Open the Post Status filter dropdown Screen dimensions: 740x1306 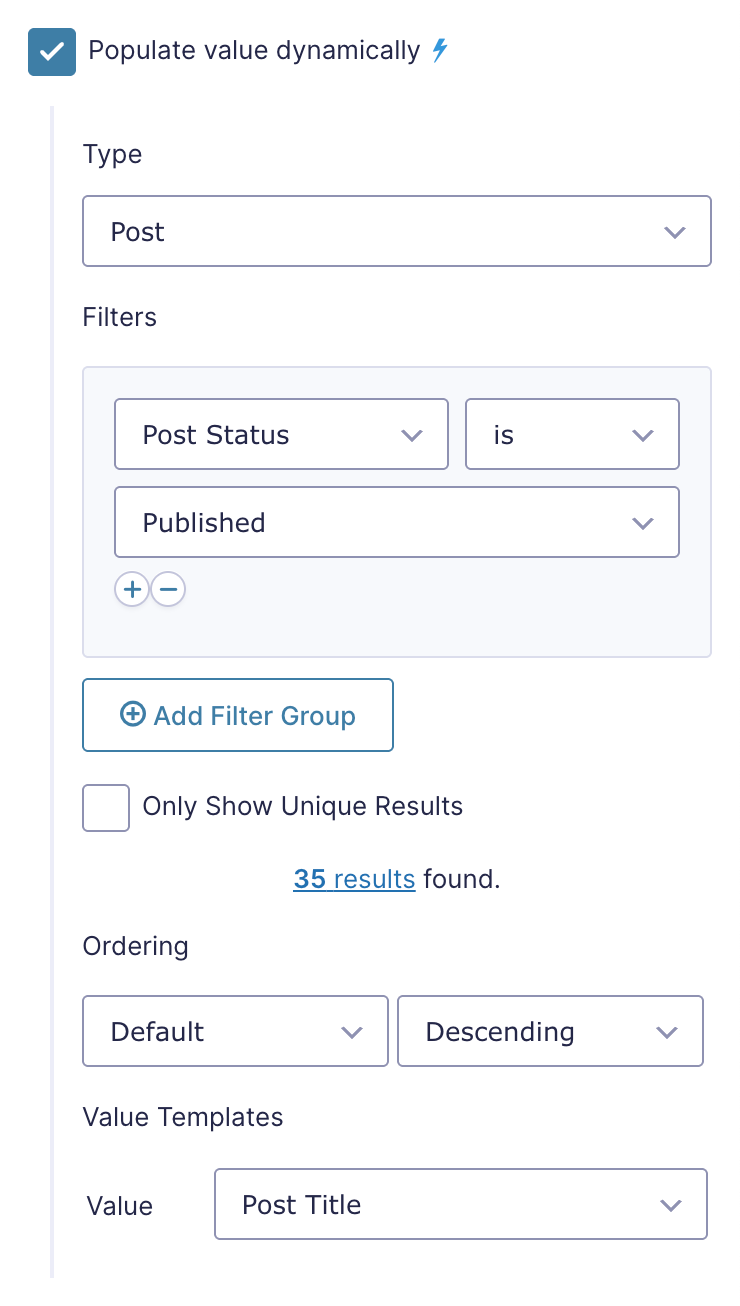pos(282,434)
